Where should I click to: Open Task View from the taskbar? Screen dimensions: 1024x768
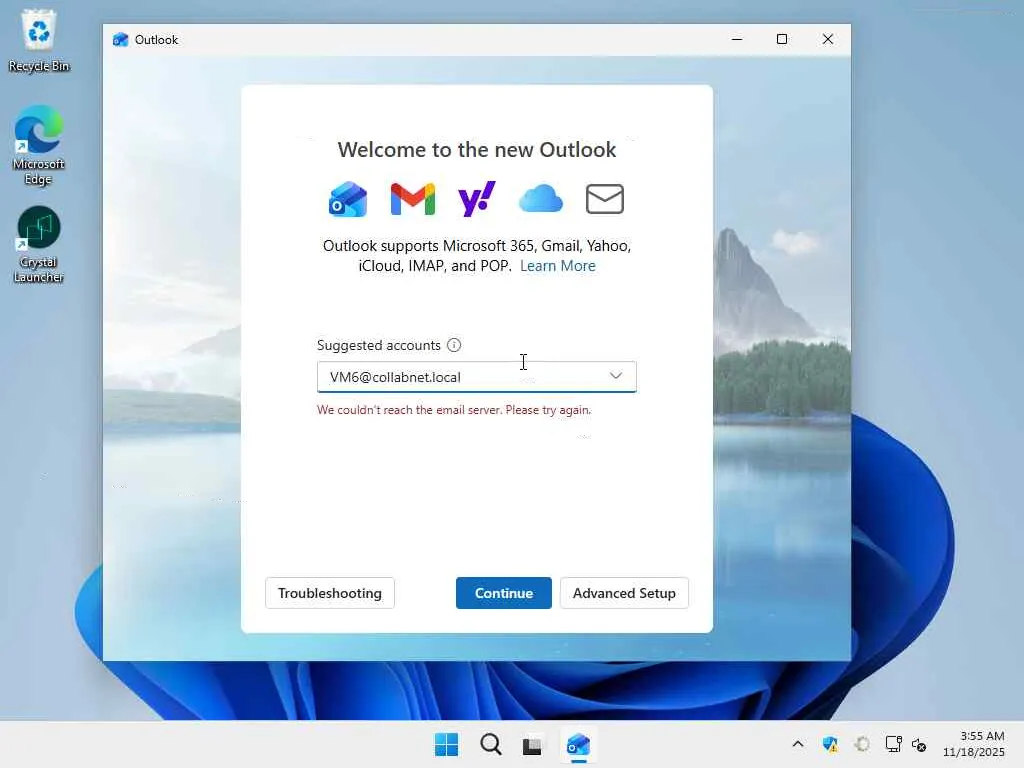[532, 745]
